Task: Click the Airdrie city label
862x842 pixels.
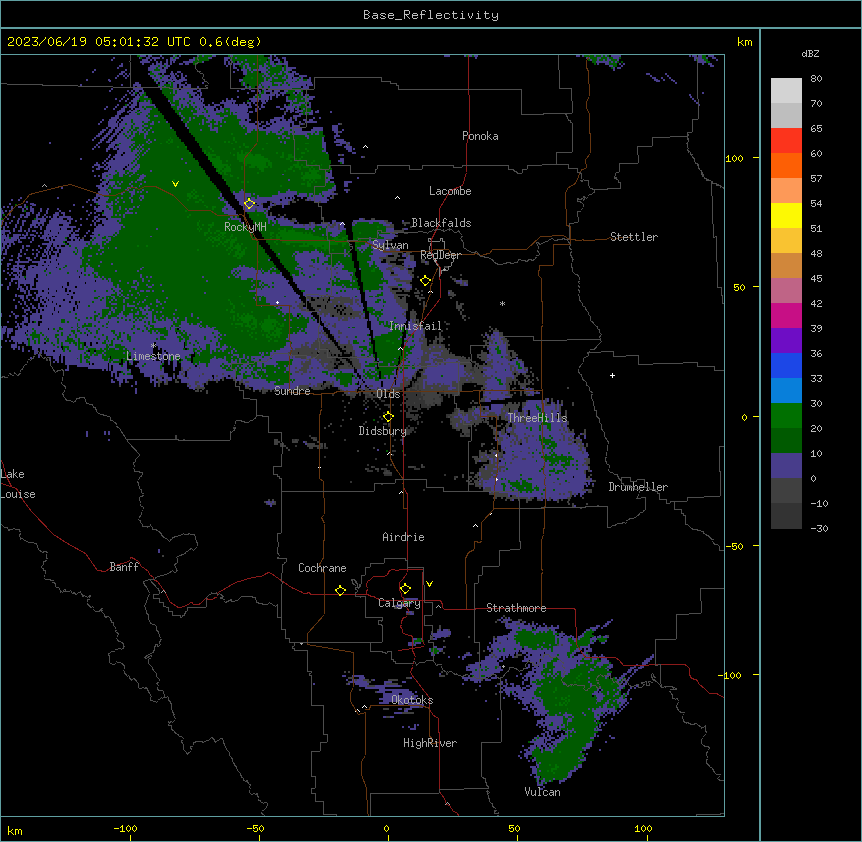Action: 404,537
